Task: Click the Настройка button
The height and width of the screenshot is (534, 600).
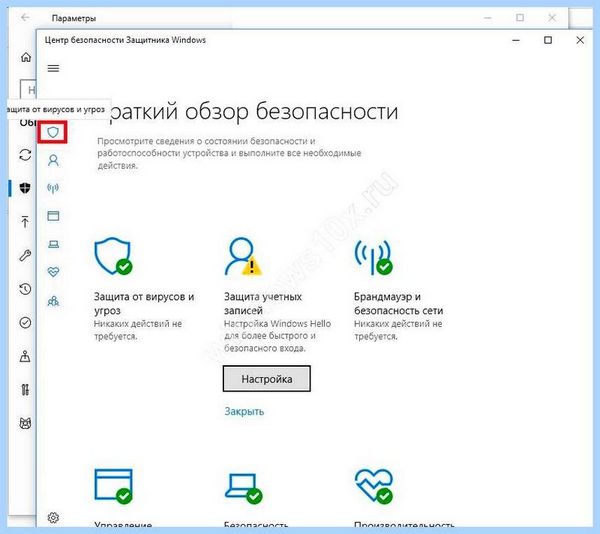Action: 267,379
